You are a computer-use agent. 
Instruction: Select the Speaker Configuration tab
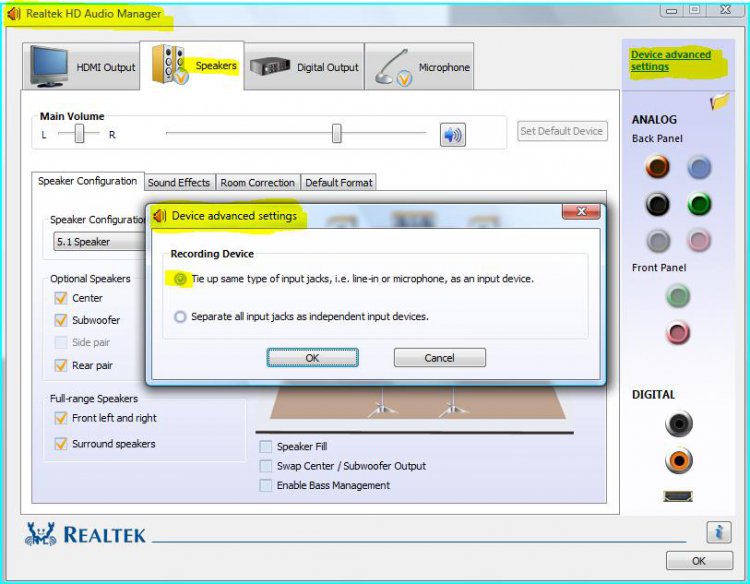click(88, 181)
